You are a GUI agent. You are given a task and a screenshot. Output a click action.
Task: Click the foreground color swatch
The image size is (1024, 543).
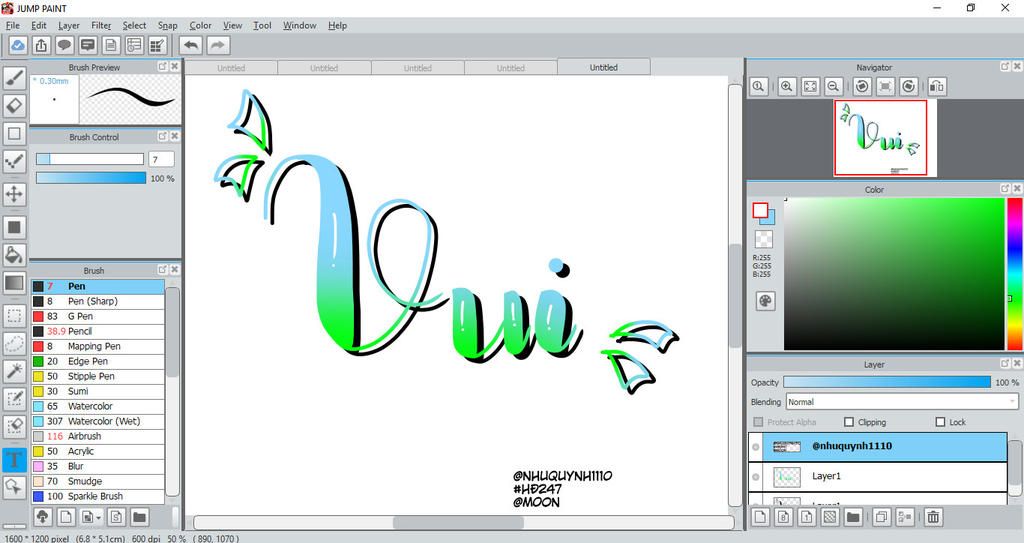(760, 210)
